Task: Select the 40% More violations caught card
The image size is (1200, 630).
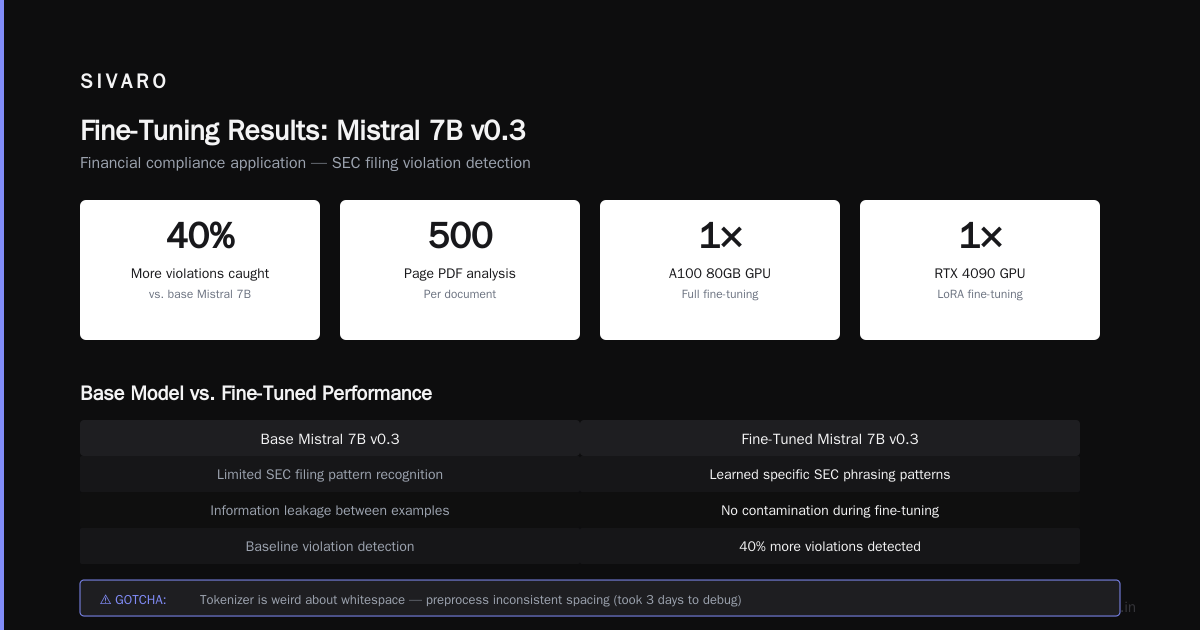Action: [200, 270]
